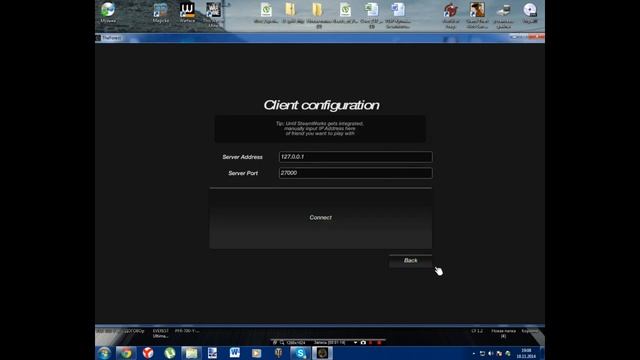Open uTorrent from the taskbar

pos(170,353)
